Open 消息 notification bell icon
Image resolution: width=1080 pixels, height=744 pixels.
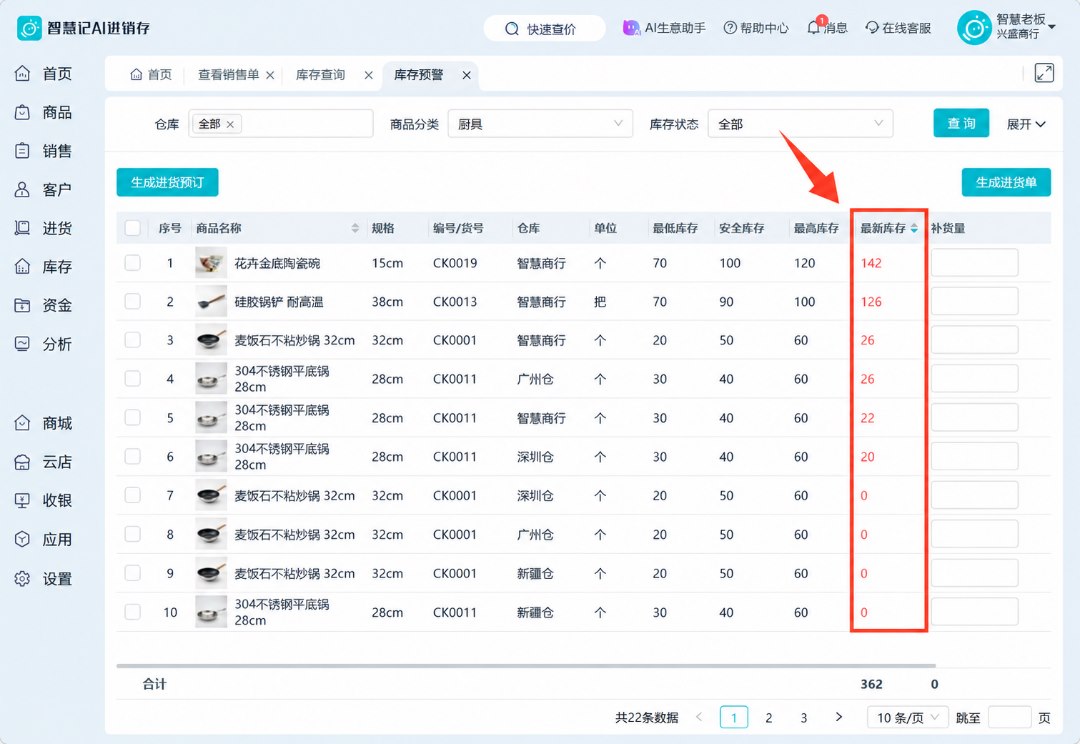pyautogui.click(x=815, y=28)
